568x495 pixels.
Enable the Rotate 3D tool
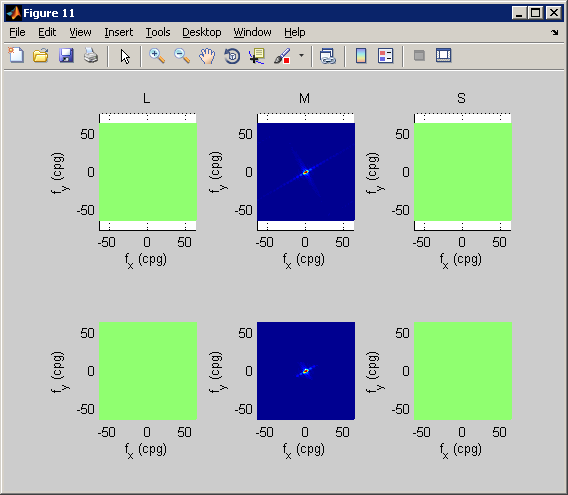(232, 56)
